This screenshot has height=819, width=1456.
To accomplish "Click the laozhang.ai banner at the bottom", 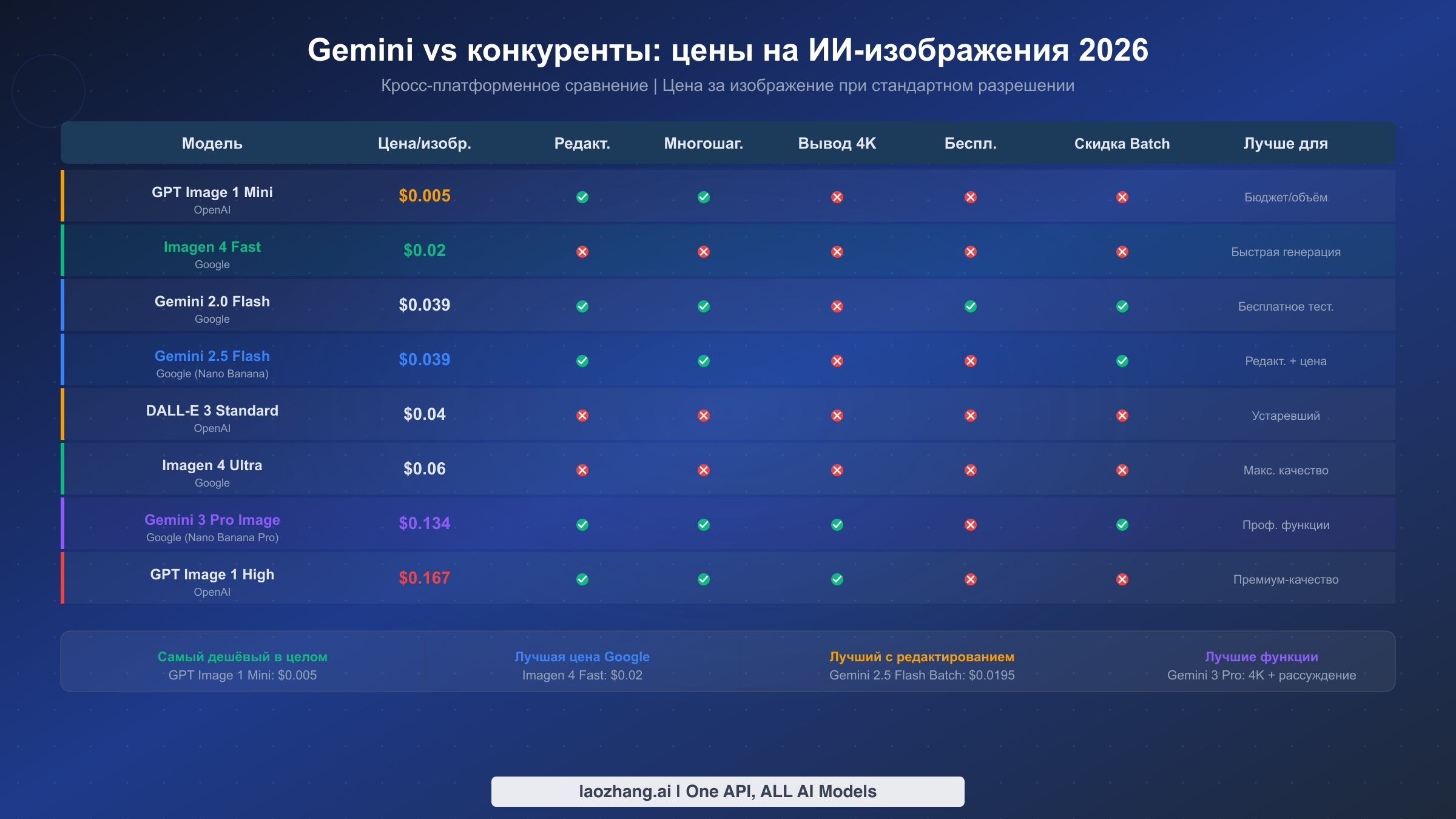I will click(727, 791).
